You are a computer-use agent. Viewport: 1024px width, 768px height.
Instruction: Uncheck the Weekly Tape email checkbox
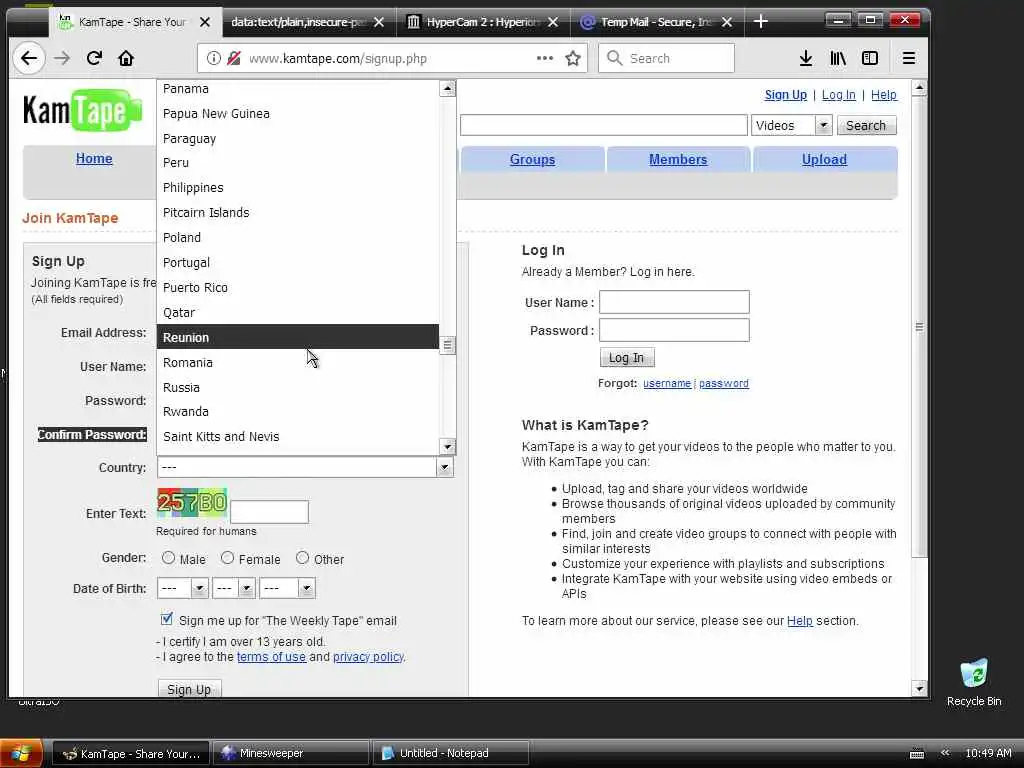tap(167, 618)
